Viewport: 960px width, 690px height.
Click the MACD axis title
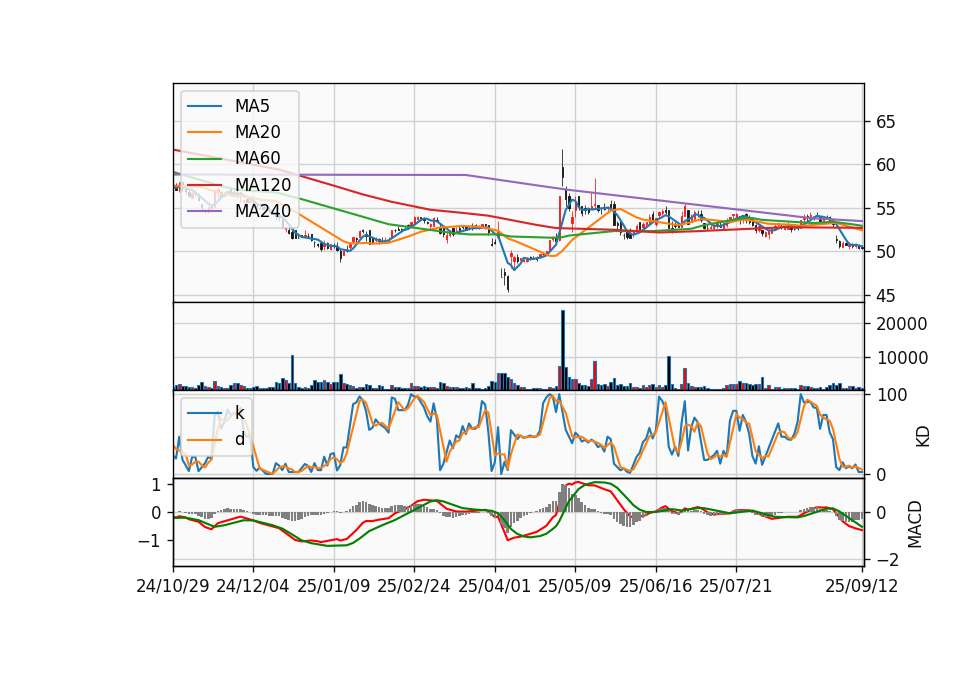click(x=915, y=525)
